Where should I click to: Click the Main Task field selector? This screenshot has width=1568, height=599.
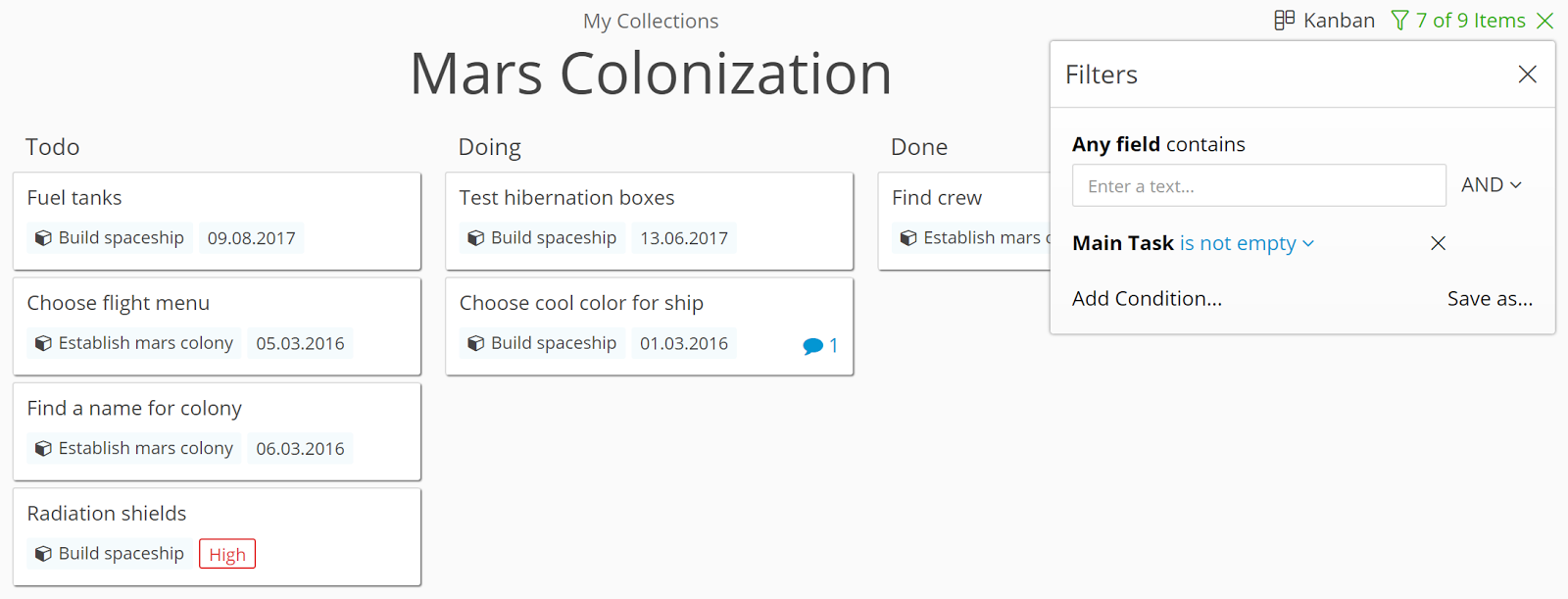1123,243
